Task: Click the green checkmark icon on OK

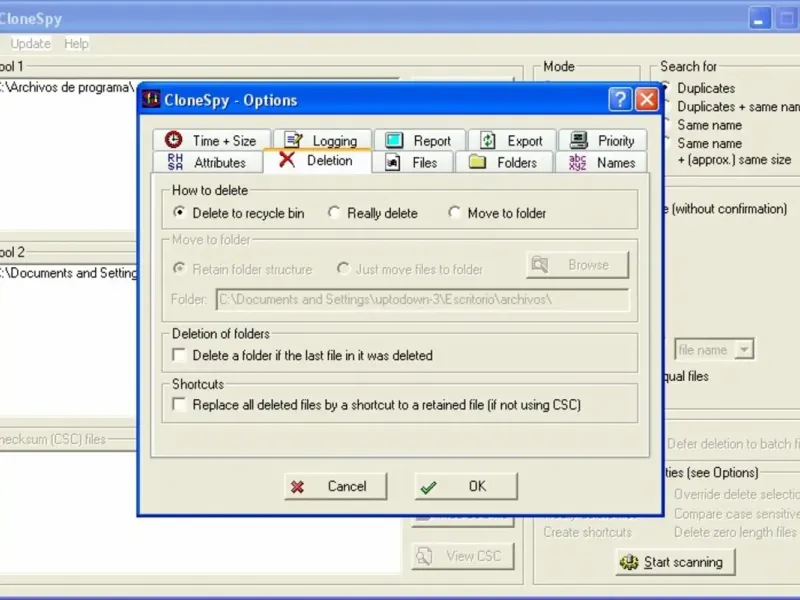Action: tap(428, 487)
